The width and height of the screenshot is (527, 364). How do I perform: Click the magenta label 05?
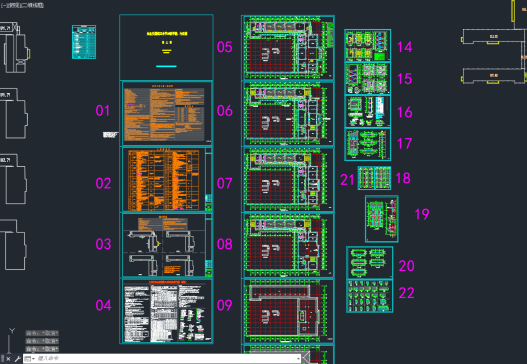click(x=225, y=47)
